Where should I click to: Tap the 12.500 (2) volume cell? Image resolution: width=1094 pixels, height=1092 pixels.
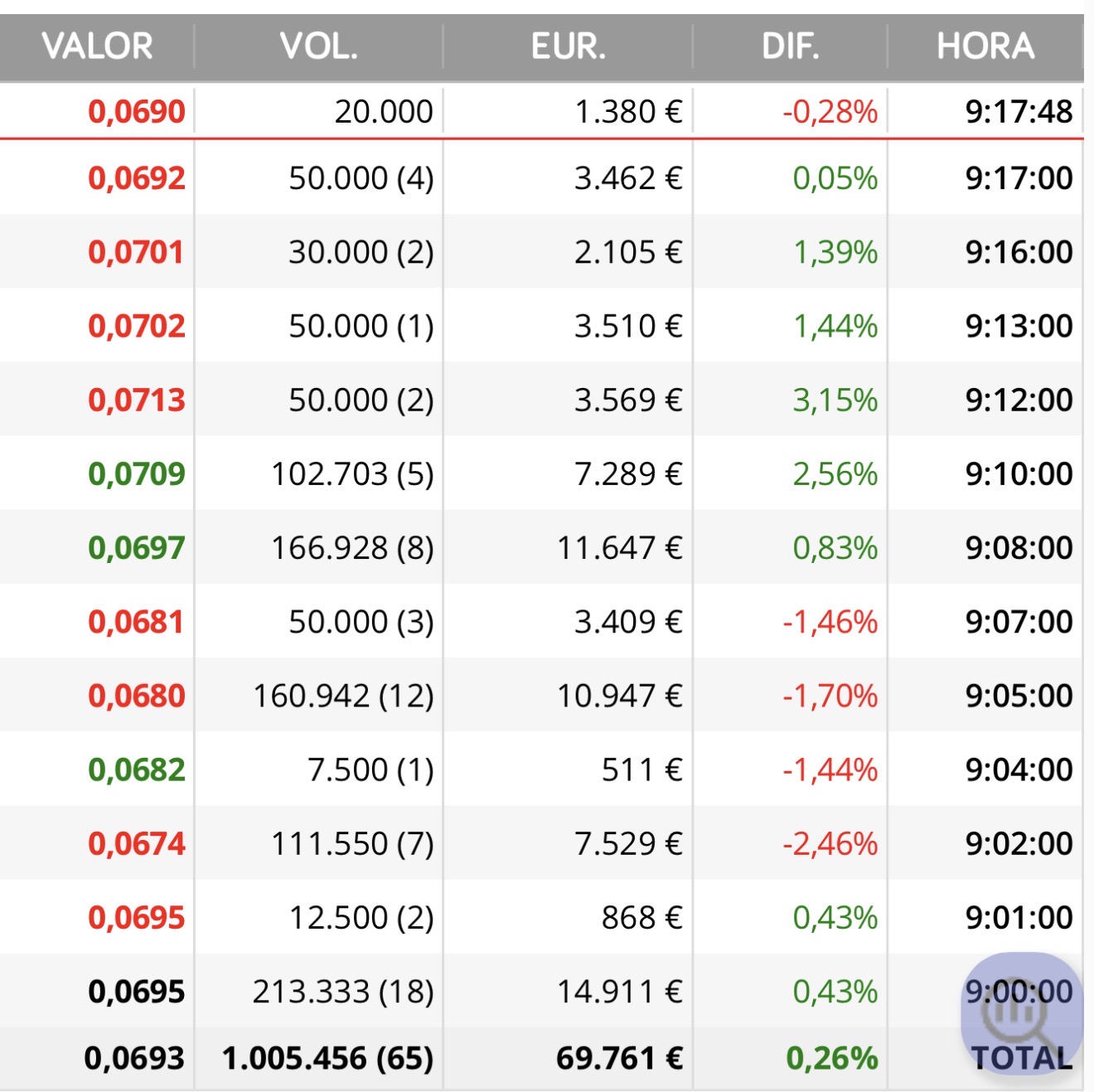tap(361, 917)
